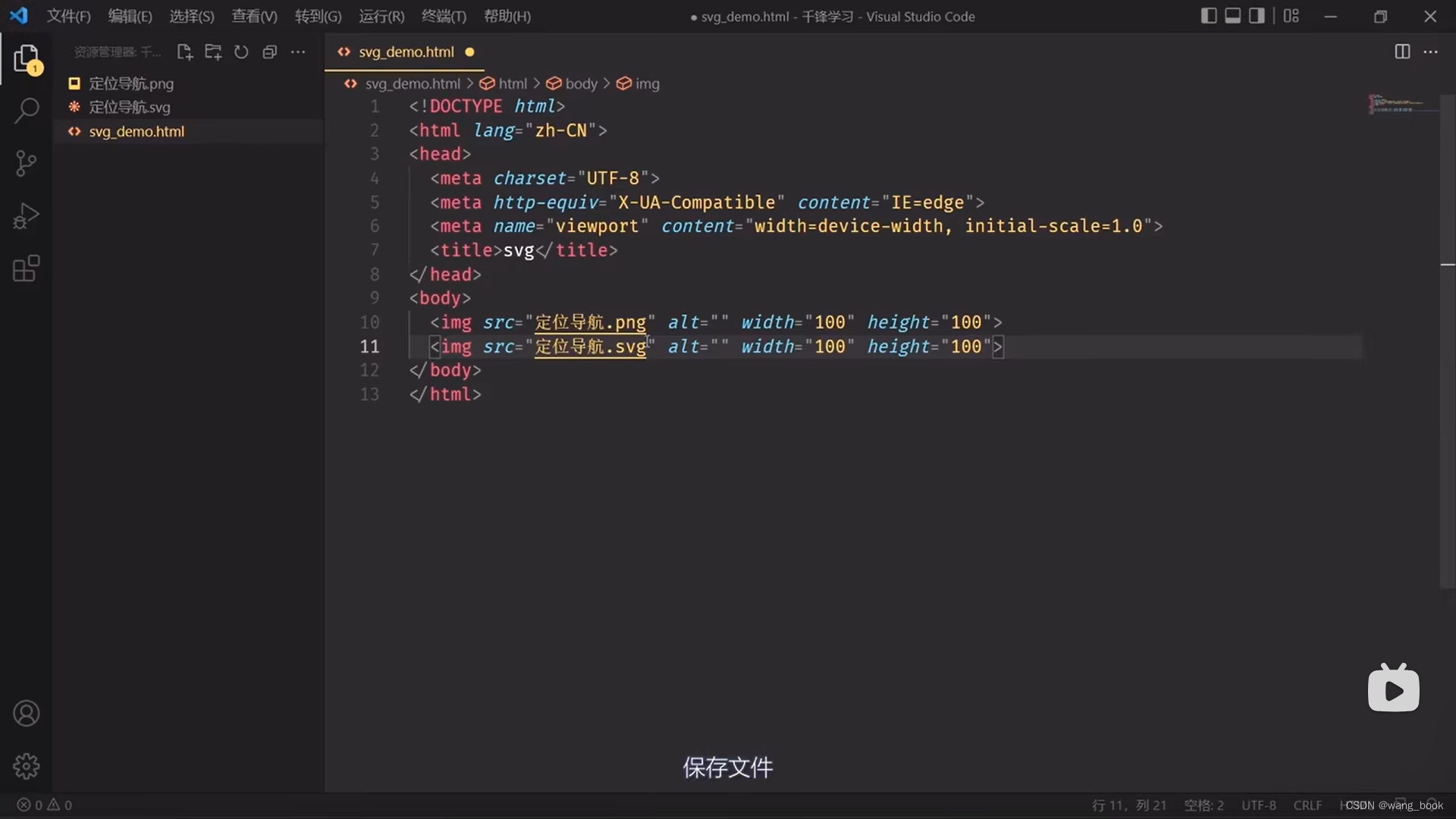Switch to the svg_demo.html editor tab
Image resolution: width=1456 pixels, height=819 pixels.
(406, 52)
